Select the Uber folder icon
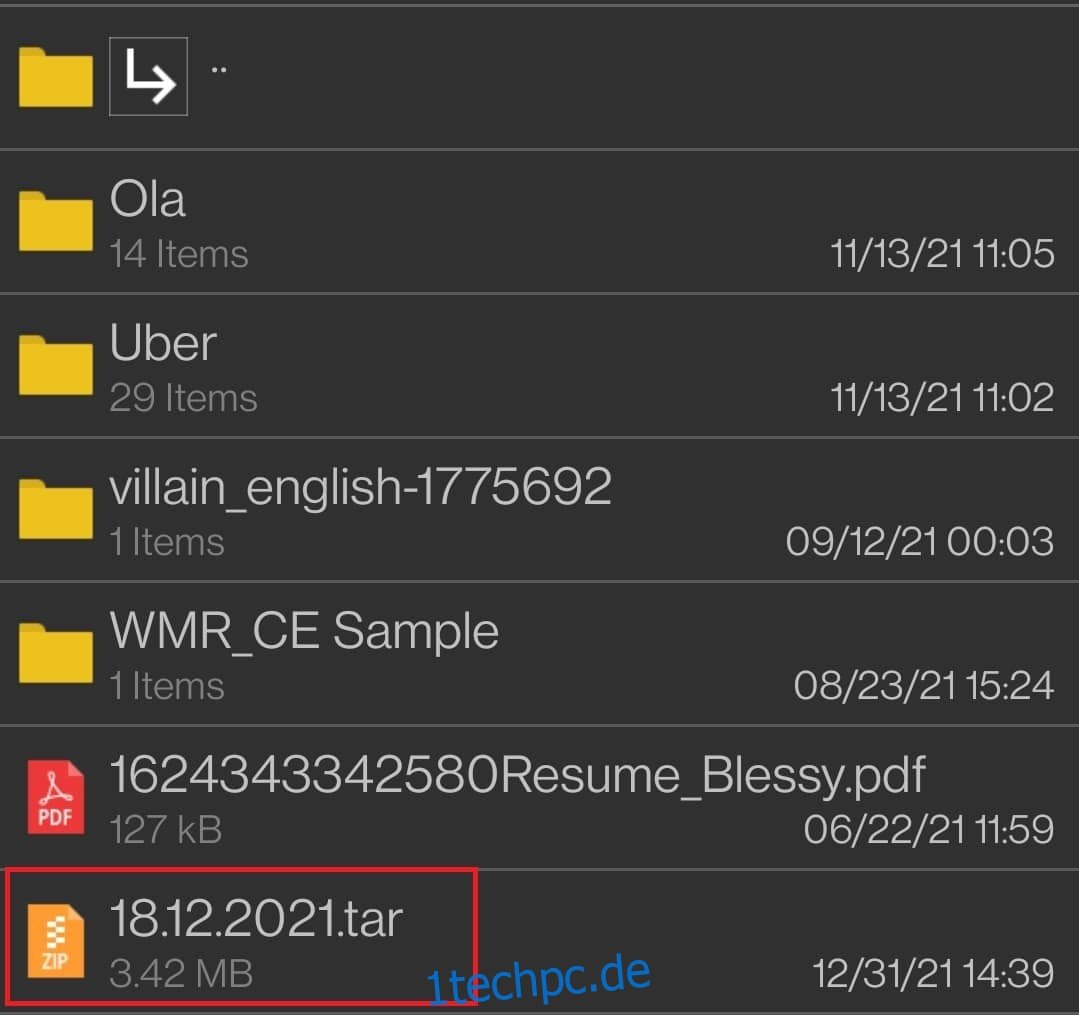1079x1015 pixels. (56, 365)
